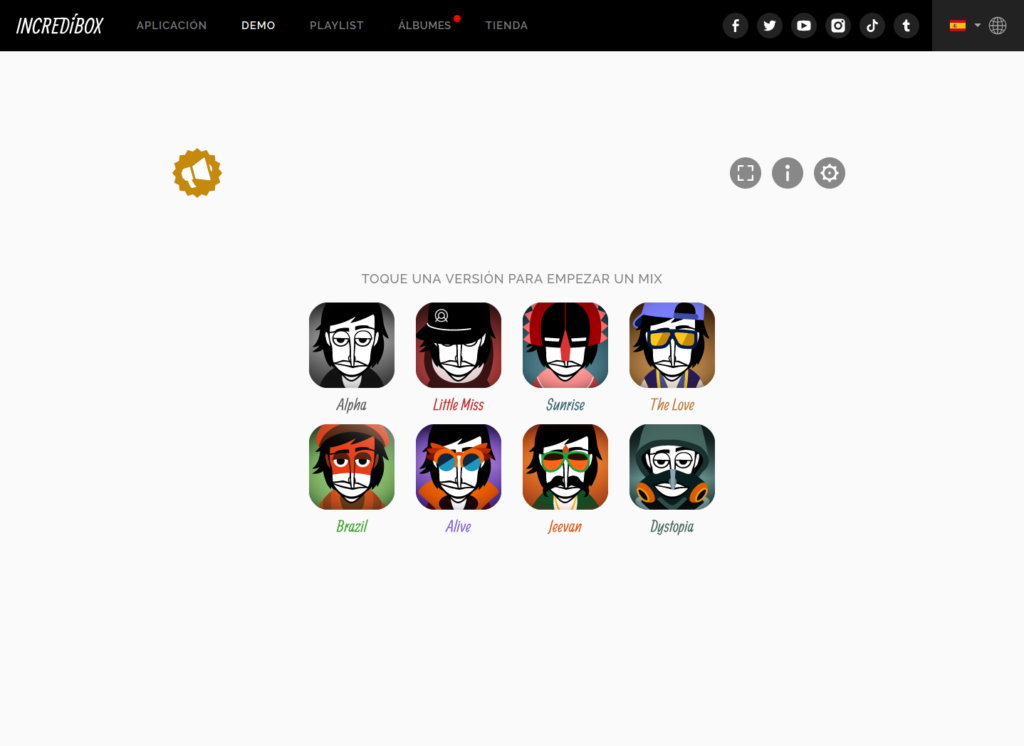Click "The Love" version label

pos(672,405)
